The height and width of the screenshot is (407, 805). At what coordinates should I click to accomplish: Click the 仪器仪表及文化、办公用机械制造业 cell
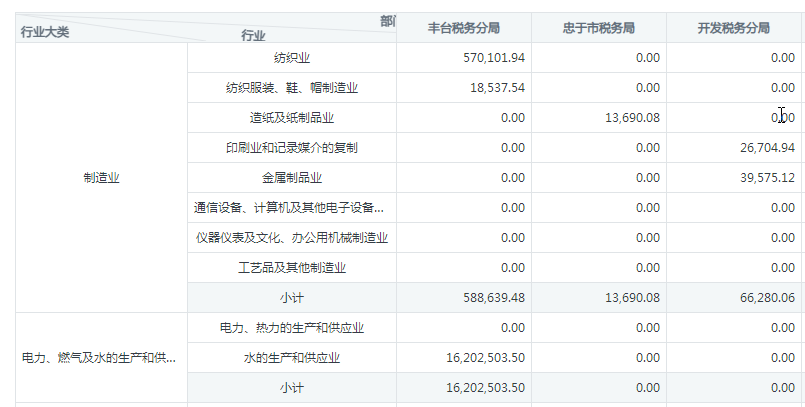point(292,238)
